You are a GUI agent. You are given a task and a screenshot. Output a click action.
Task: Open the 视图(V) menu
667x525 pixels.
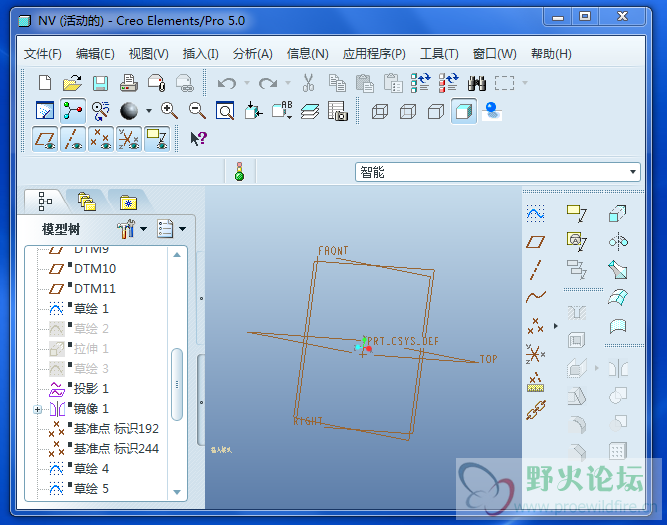point(148,54)
